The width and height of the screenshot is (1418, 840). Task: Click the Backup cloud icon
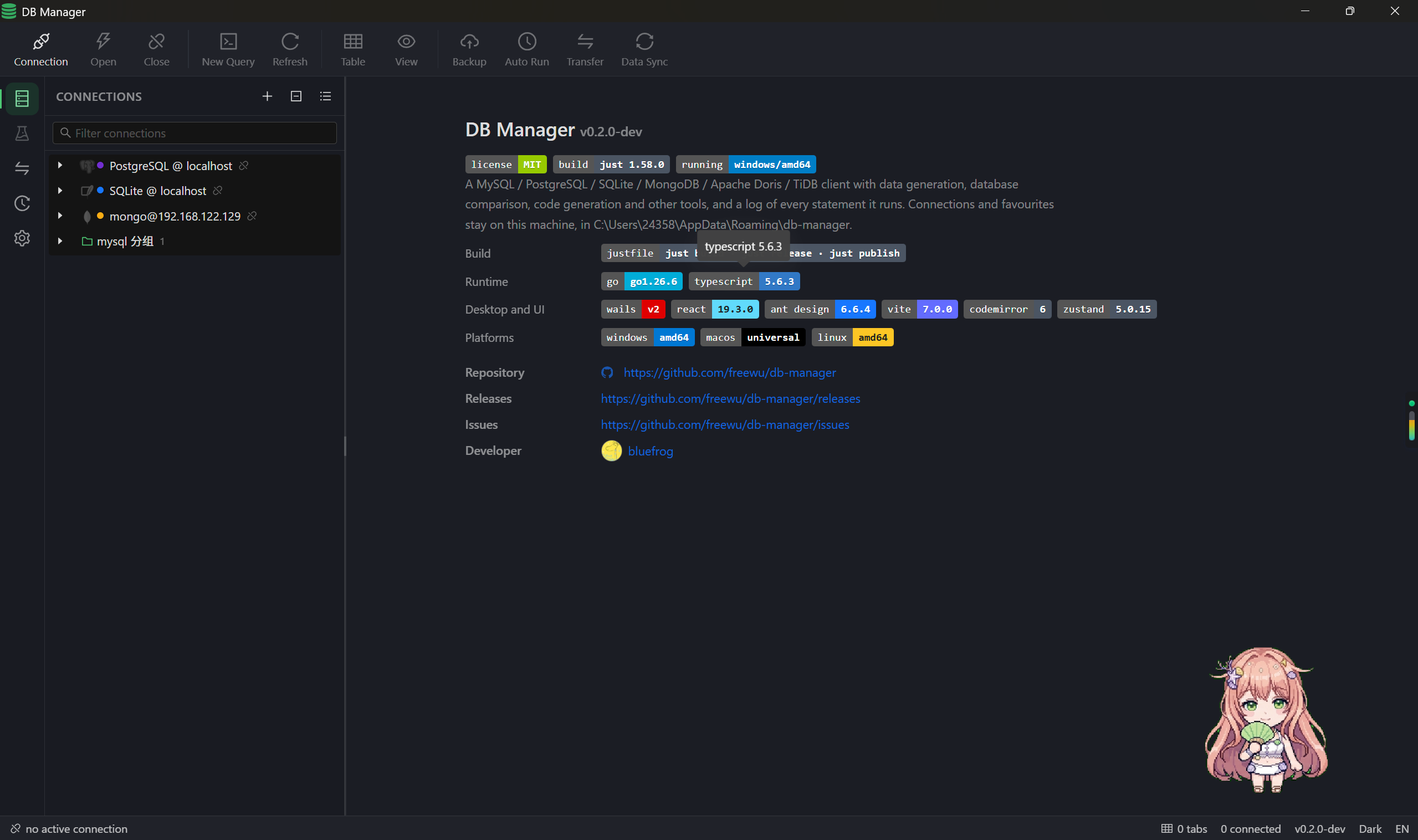(x=469, y=49)
